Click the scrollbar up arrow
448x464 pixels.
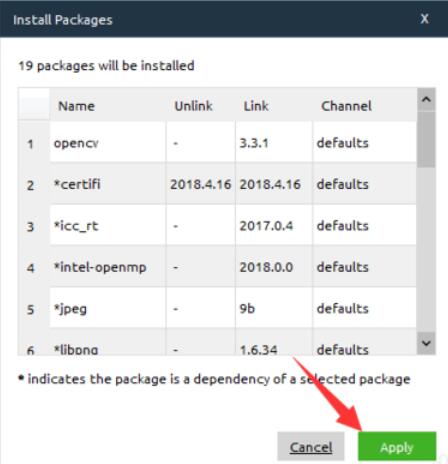[x=426, y=99]
